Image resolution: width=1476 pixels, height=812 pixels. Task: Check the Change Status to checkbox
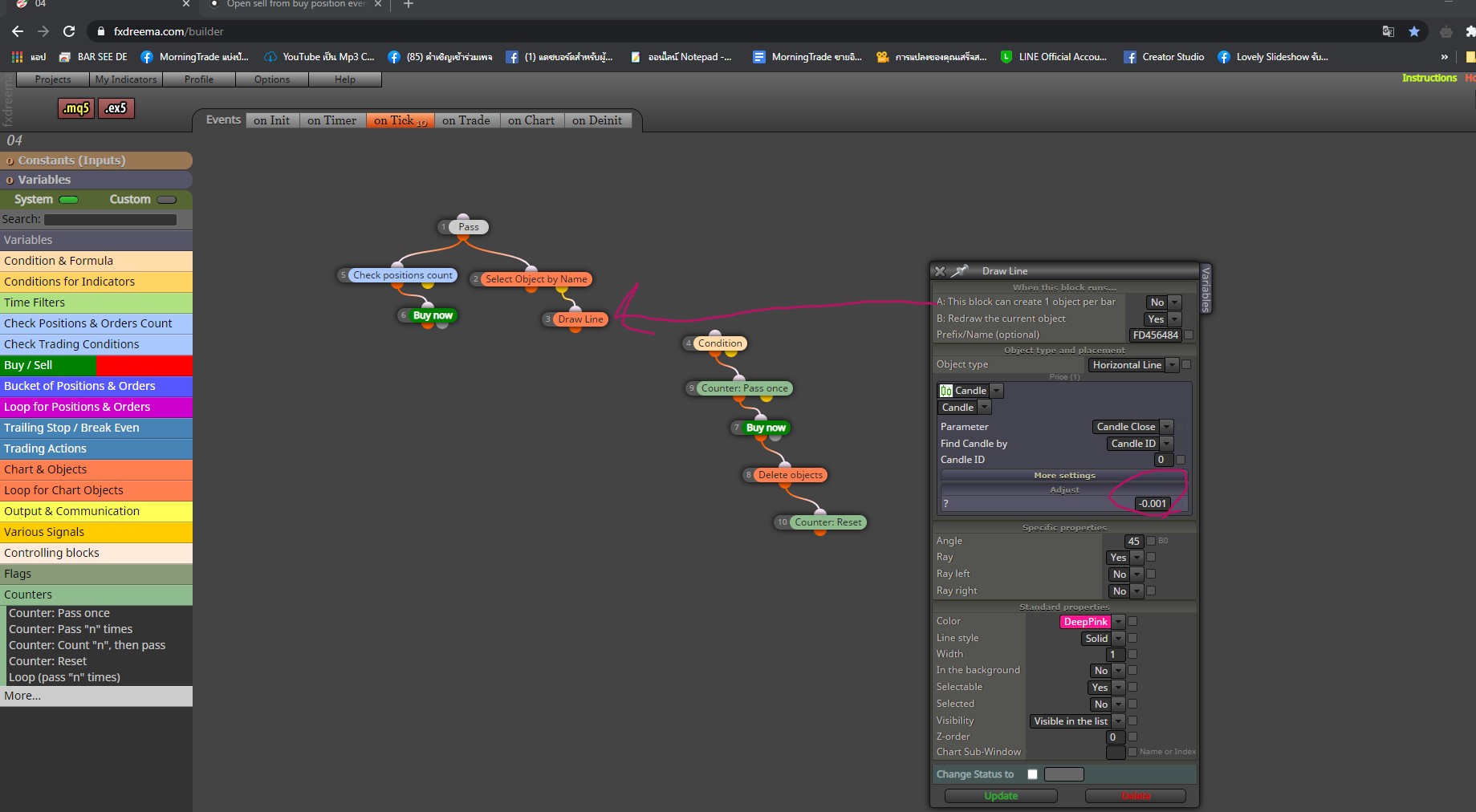pyautogui.click(x=1033, y=774)
